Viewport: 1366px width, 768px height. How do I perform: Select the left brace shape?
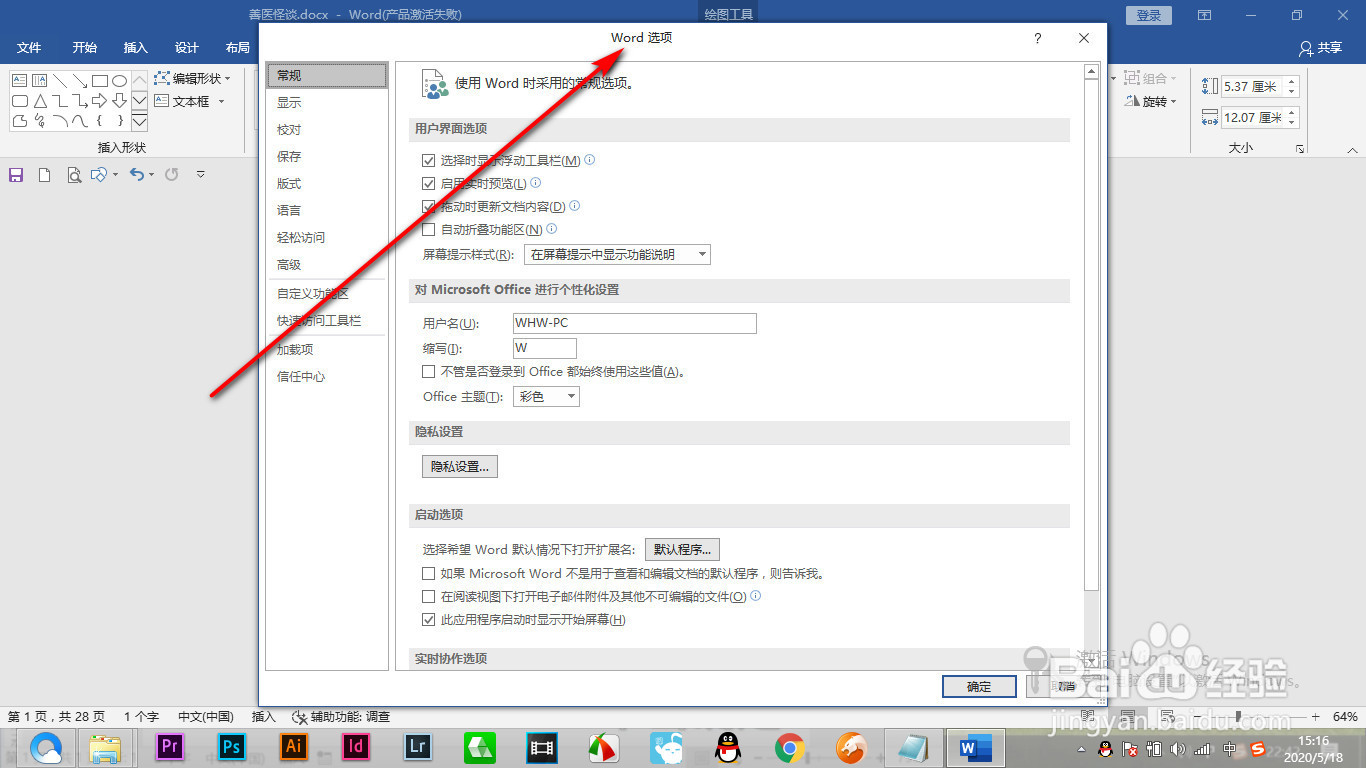[100, 121]
